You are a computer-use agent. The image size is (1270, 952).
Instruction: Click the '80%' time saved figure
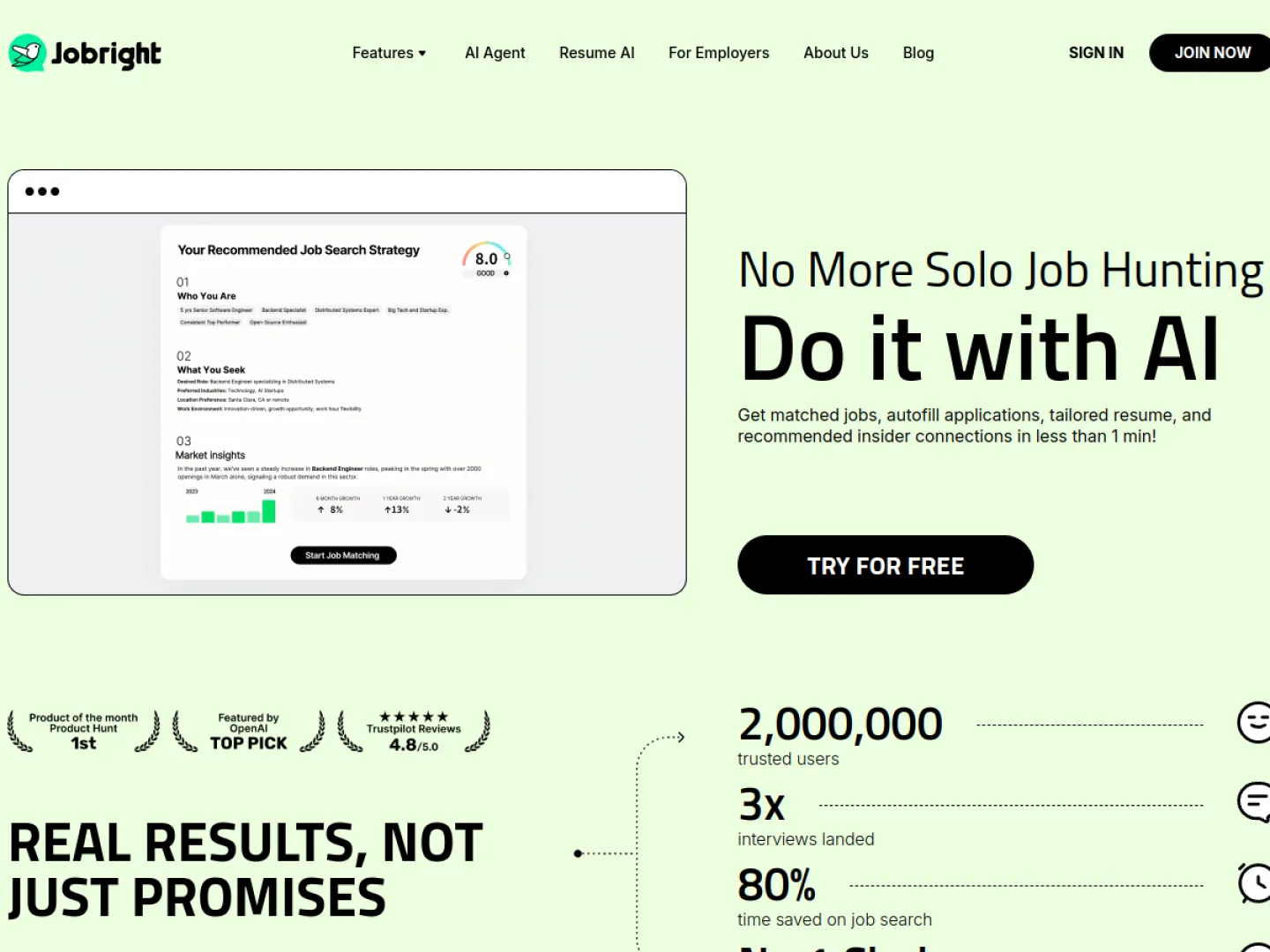[777, 885]
